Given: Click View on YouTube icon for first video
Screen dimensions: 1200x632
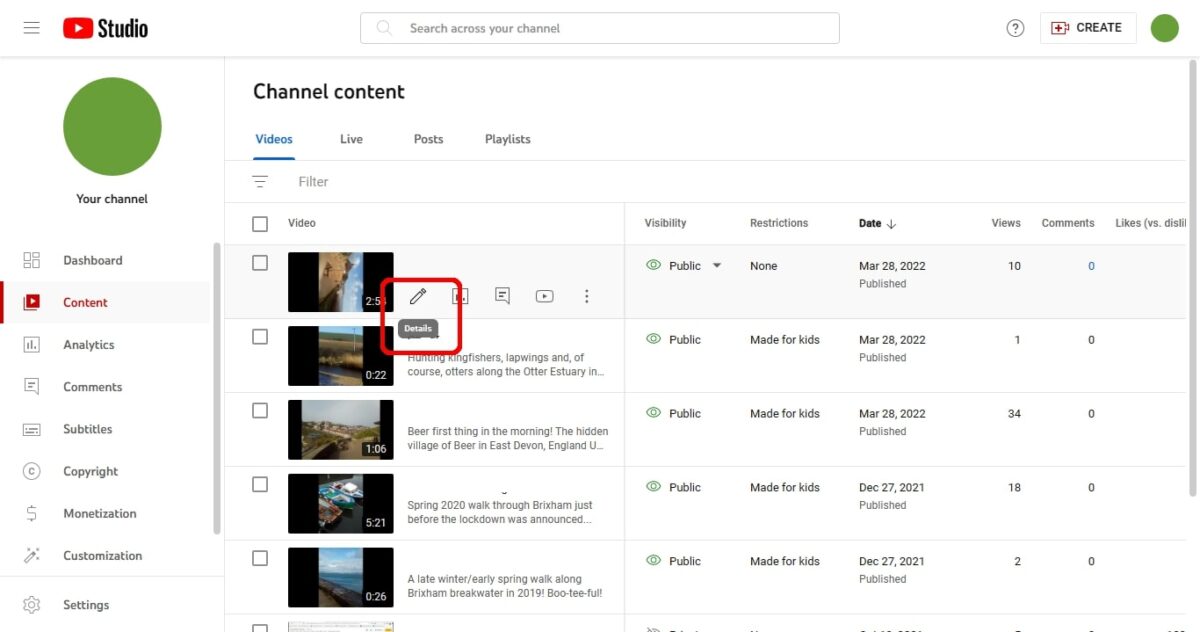Looking at the screenshot, I should point(544,296).
